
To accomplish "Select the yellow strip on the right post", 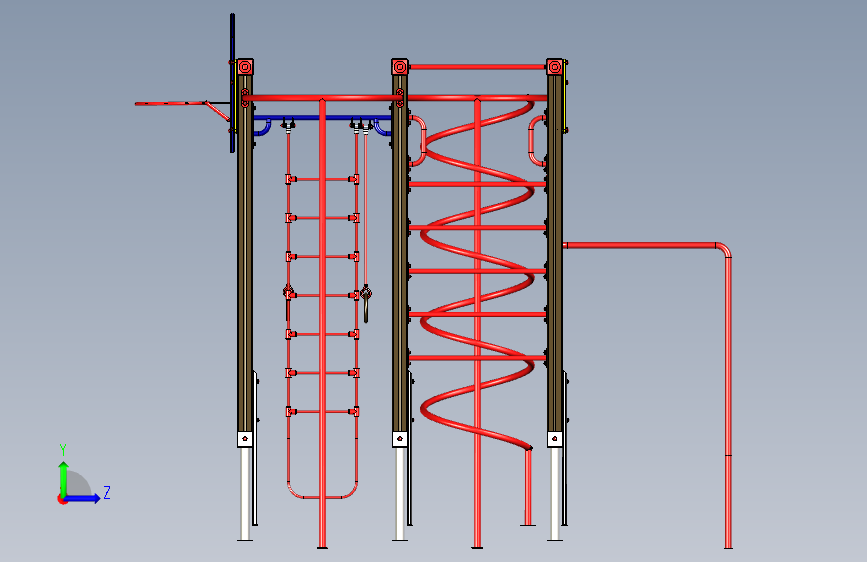I will (565, 97).
